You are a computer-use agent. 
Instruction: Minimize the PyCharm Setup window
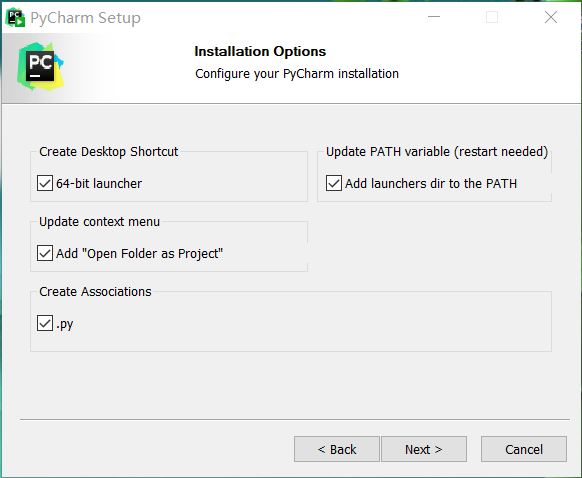(x=434, y=17)
